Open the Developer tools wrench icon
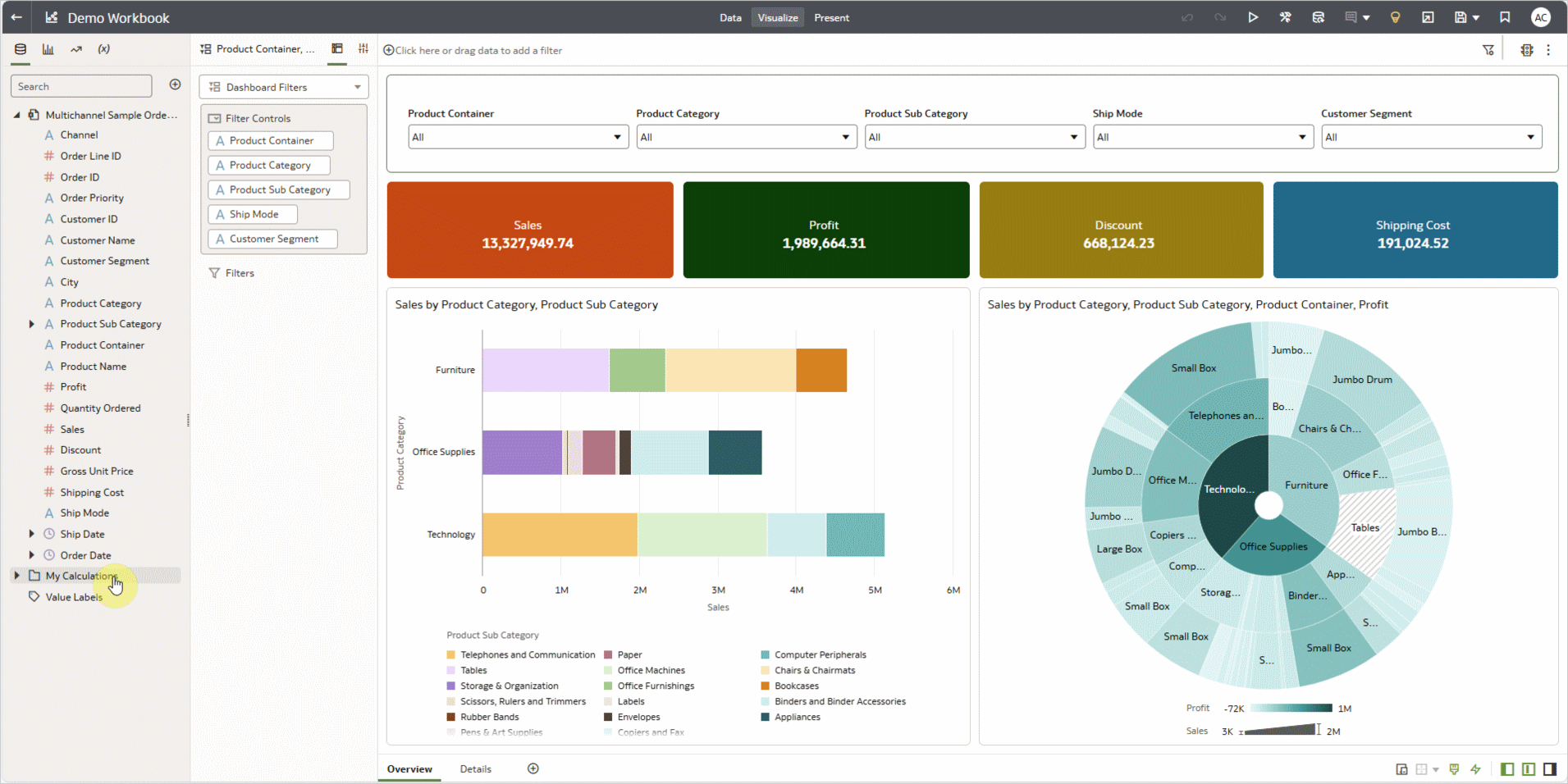1568x784 pixels. click(1286, 17)
